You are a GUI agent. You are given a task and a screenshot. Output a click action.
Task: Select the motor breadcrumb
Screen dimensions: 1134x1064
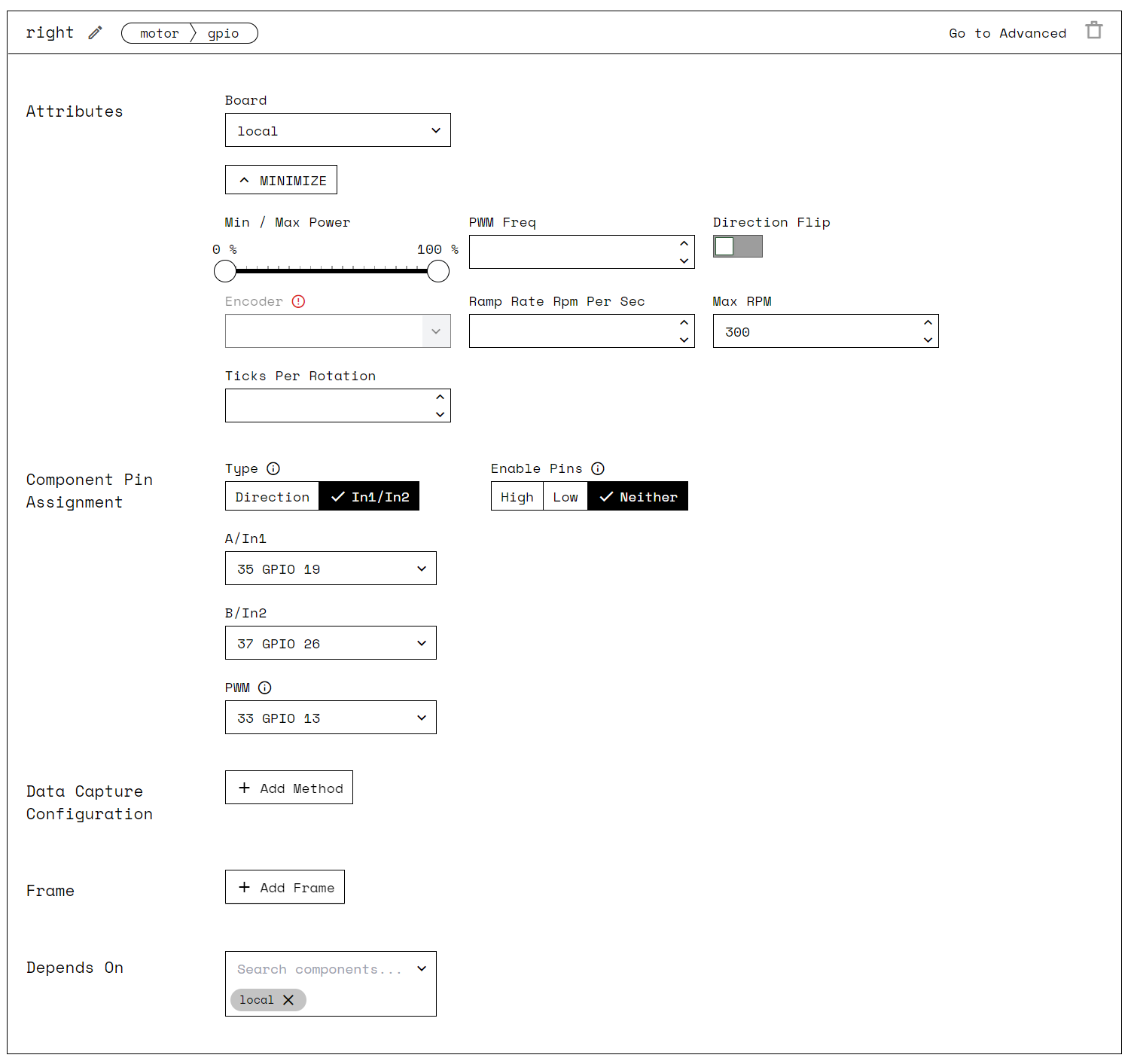pos(159,32)
